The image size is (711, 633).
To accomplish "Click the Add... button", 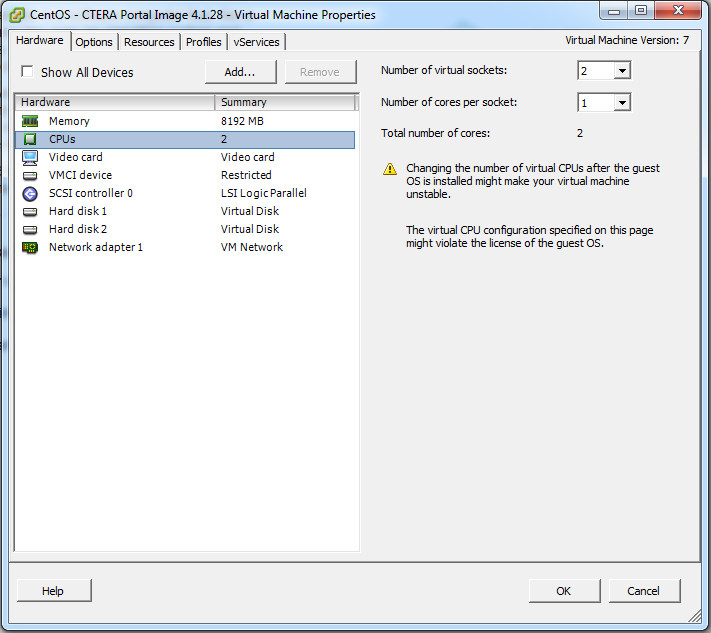I will click(x=240, y=72).
